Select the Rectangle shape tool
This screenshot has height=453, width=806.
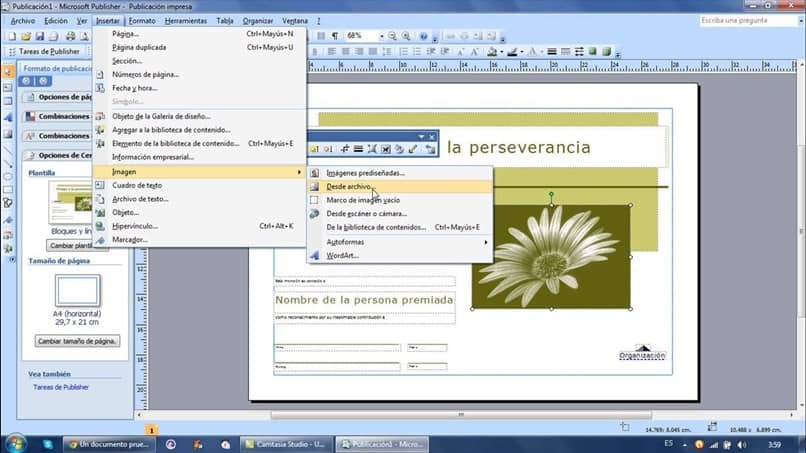[8, 190]
